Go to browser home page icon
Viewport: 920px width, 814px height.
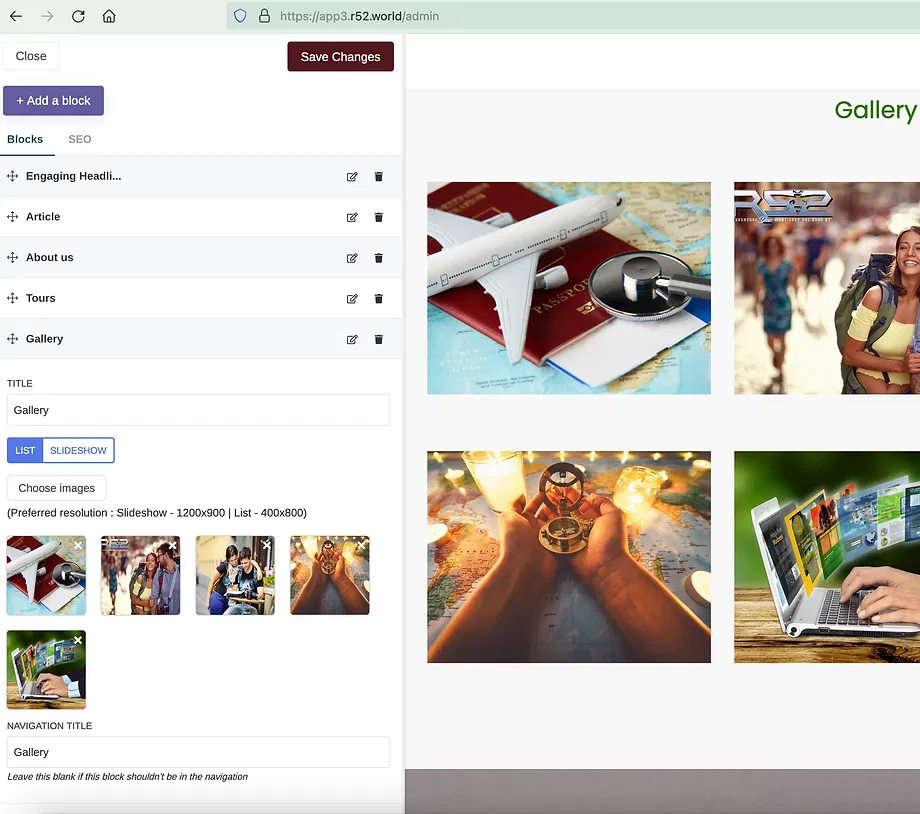109,16
